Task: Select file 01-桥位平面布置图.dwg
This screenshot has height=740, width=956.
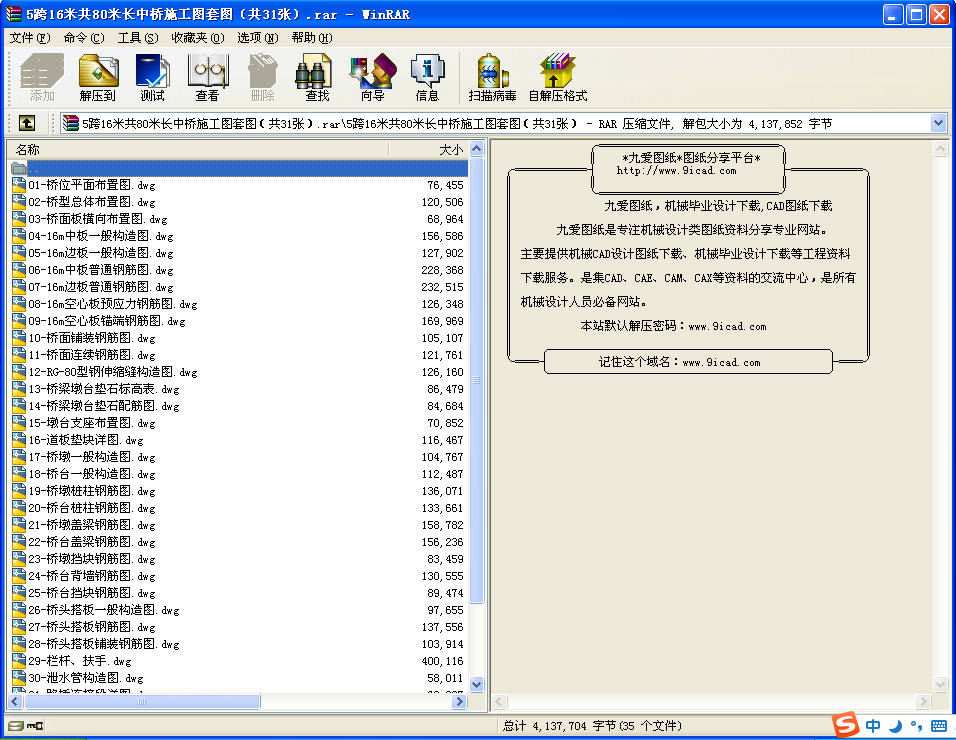Action: [x=92, y=185]
